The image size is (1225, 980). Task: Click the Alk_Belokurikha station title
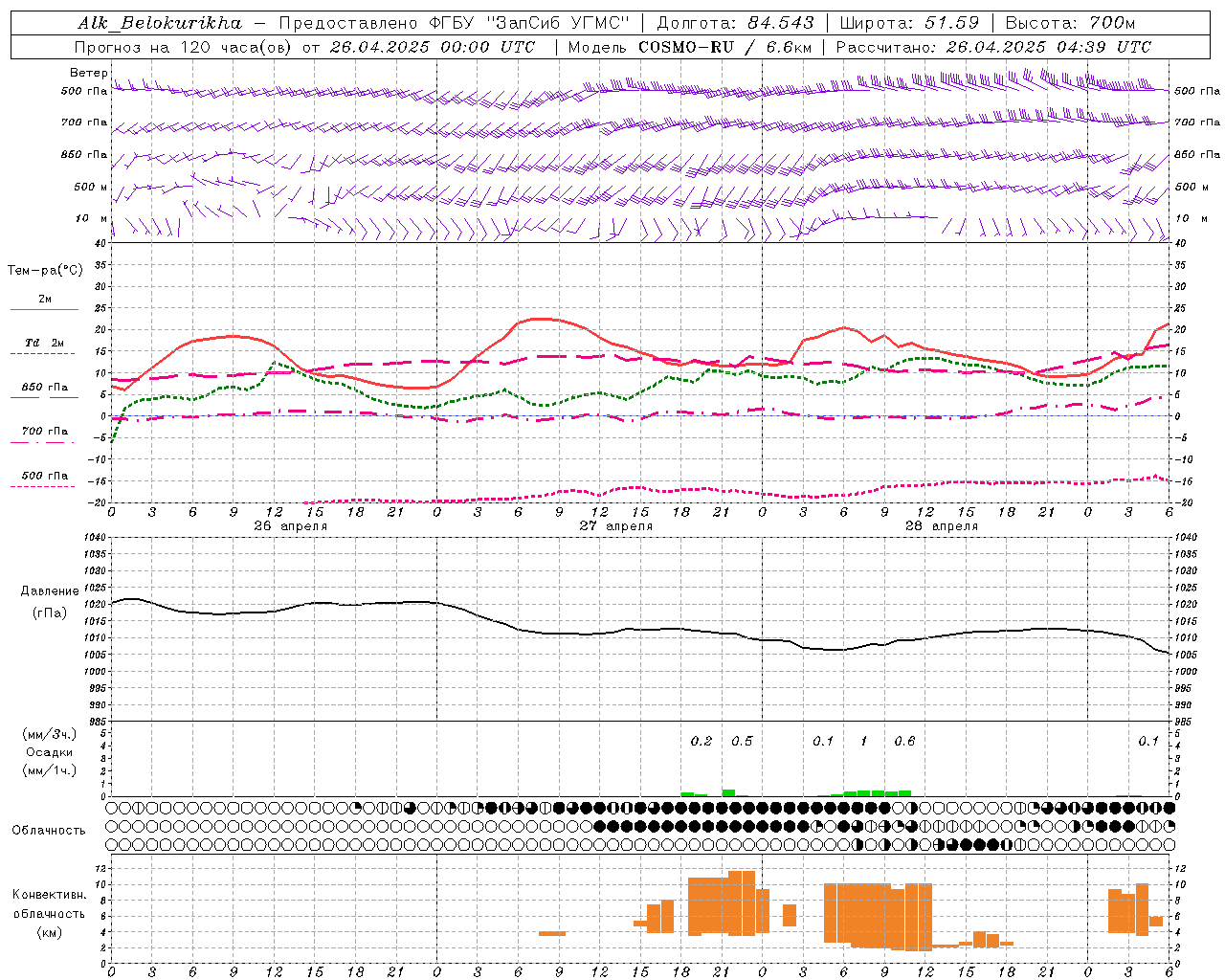pyautogui.click(x=160, y=23)
